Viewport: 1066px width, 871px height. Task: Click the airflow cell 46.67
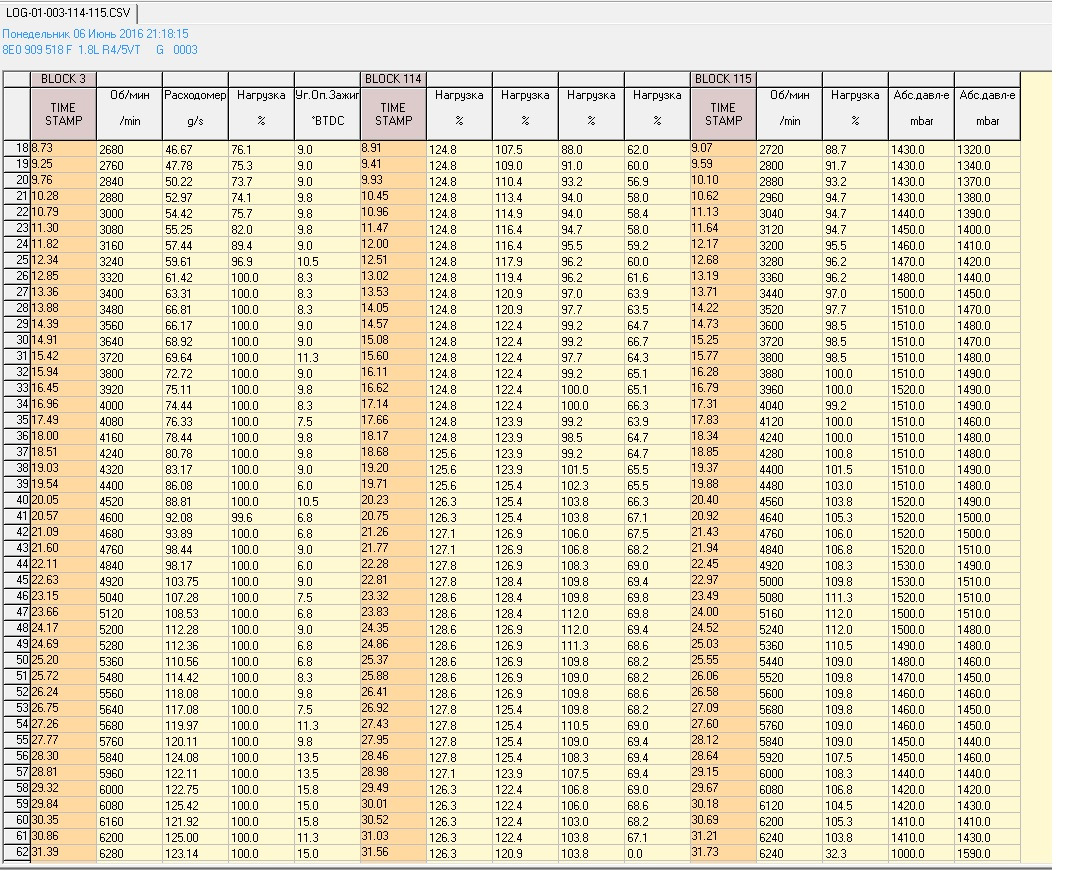[x=195, y=150]
